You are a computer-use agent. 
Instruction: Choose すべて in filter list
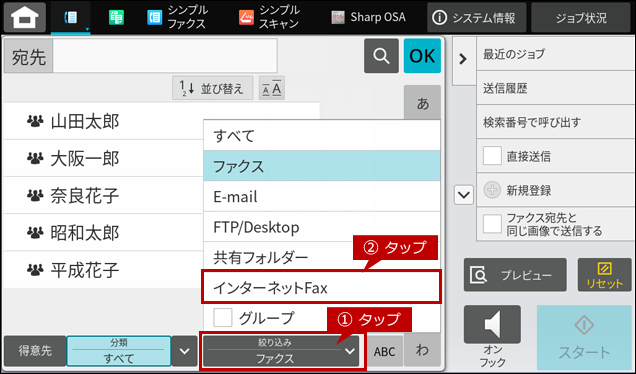tap(322, 135)
